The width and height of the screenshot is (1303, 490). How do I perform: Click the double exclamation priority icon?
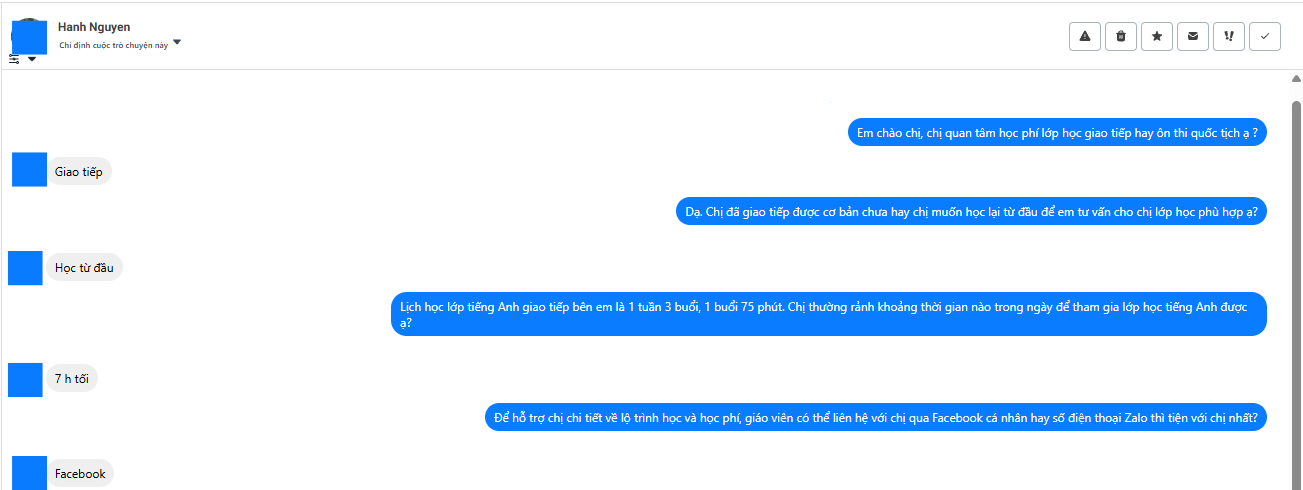point(1229,36)
